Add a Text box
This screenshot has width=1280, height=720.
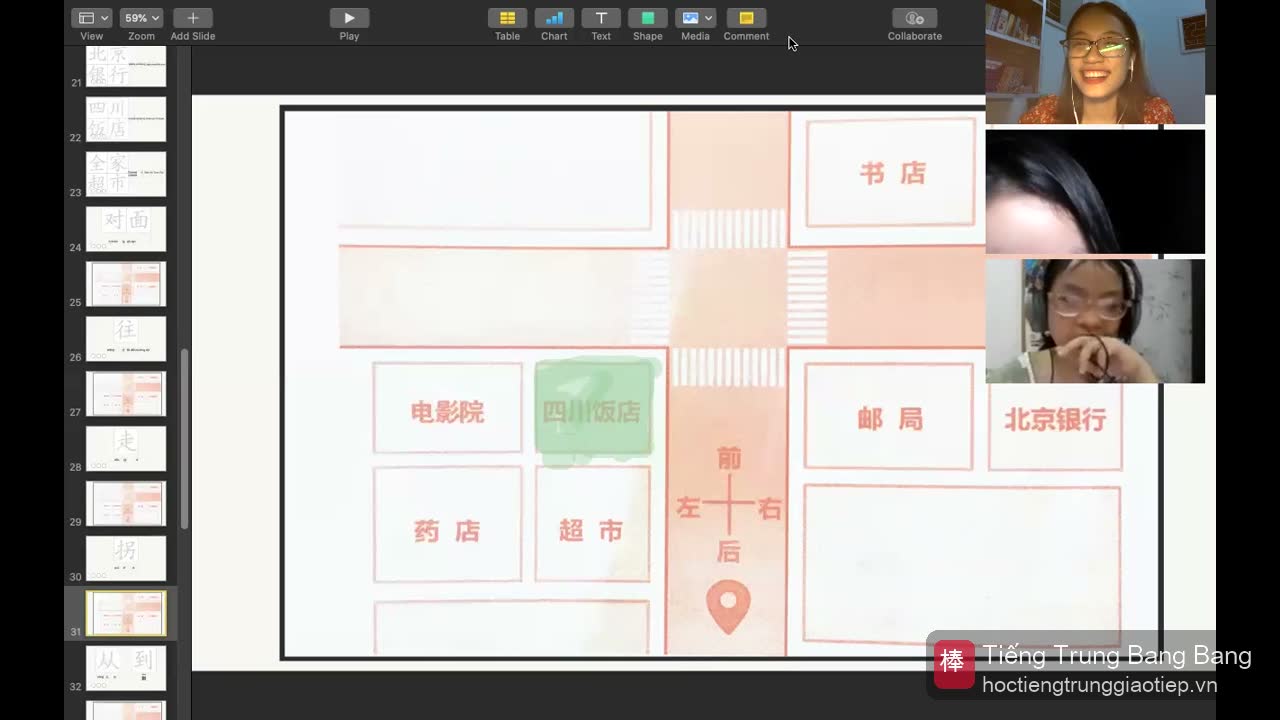[601, 18]
